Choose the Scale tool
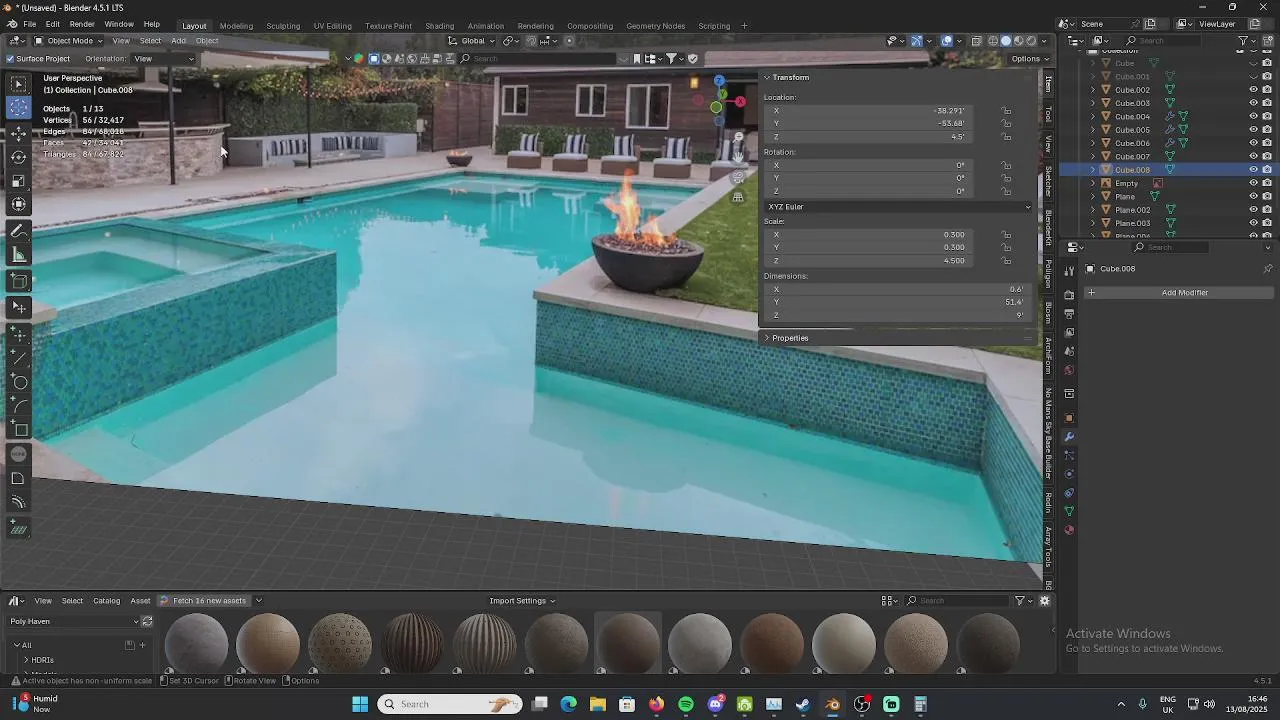Viewport: 1280px width, 720px height. pos(19,181)
